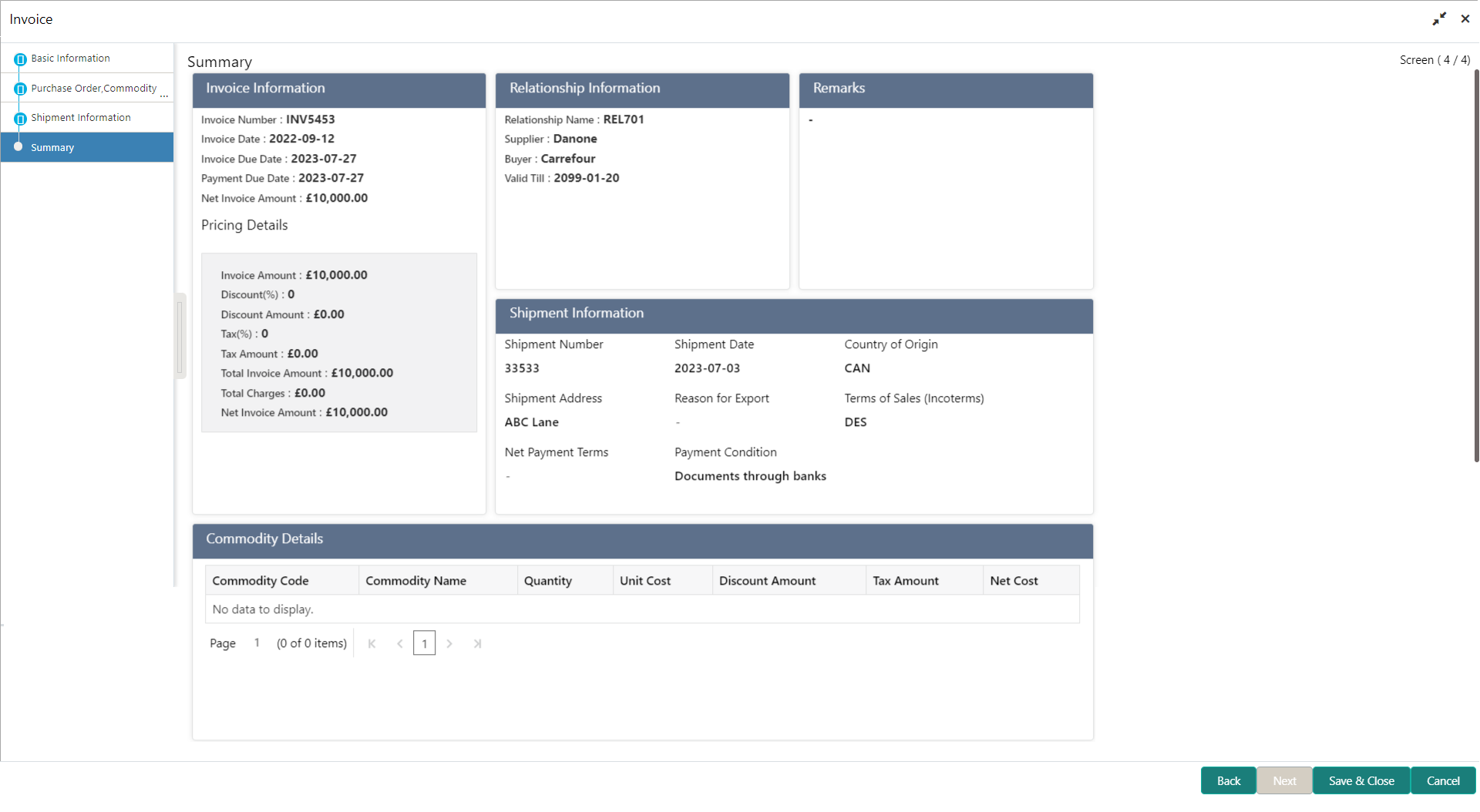Screen dimensions: 1480x812
Task: Click the Purchase Order,Commodity step icon
Action: pyautogui.click(x=20, y=89)
